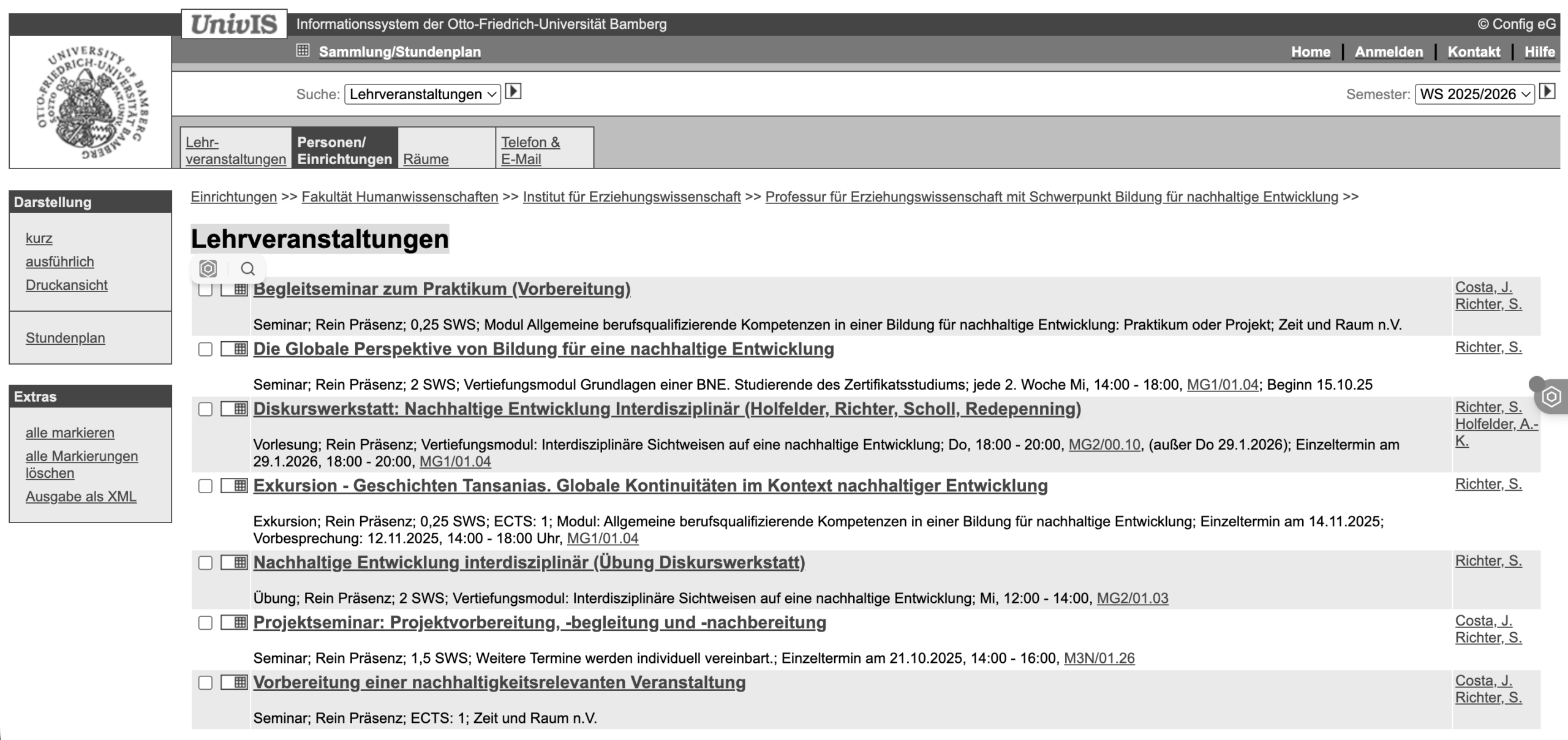Select the Nachhaltige Entwicklung interdisziplinär checkbox

tap(205, 563)
